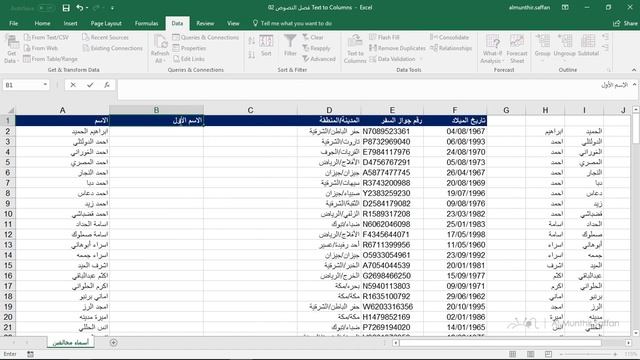Click the Undo arrow icon
The width and height of the screenshot is (640, 360).
tap(80, 8)
